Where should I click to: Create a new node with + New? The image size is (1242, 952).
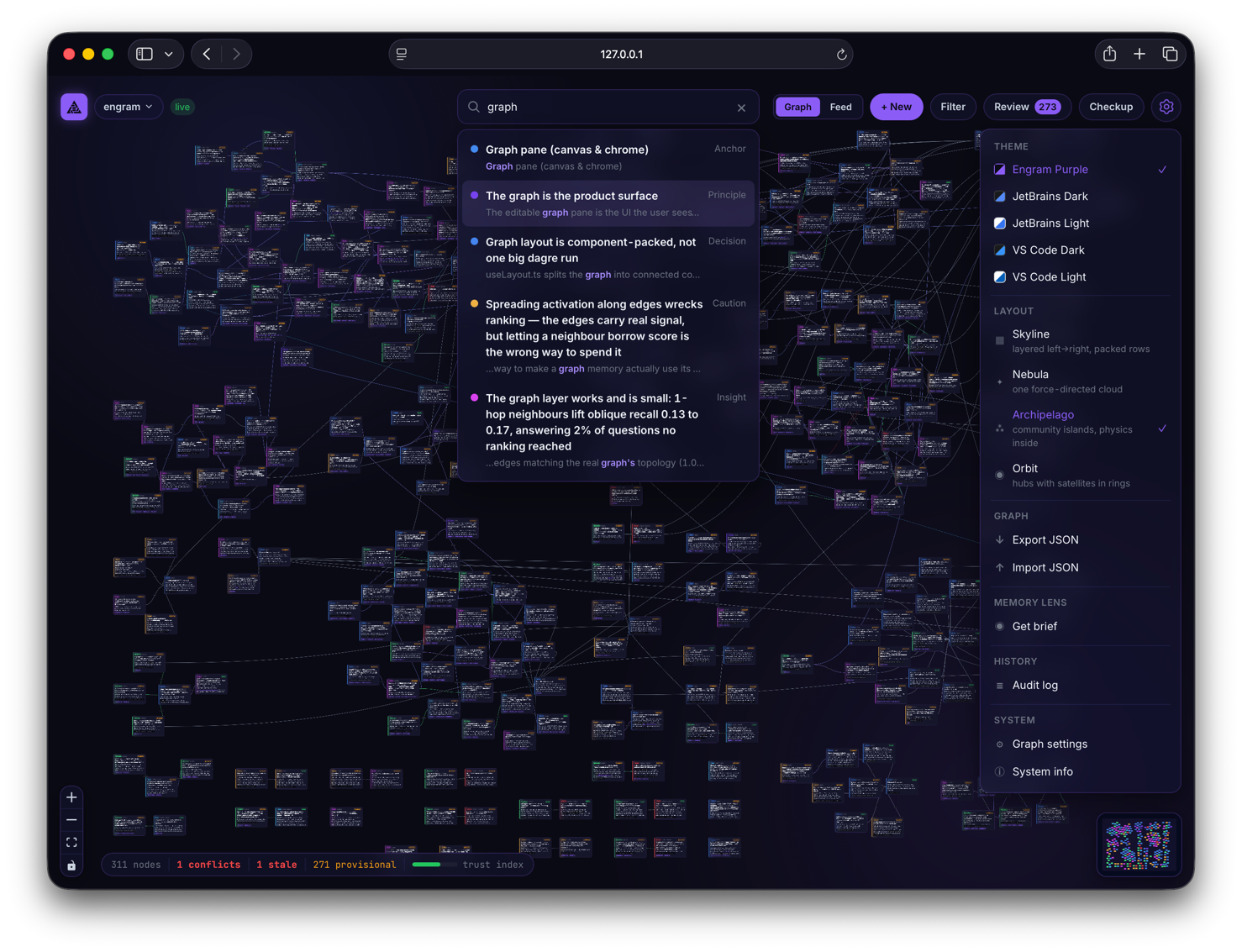pyautogui.click(x=896, y=107)
